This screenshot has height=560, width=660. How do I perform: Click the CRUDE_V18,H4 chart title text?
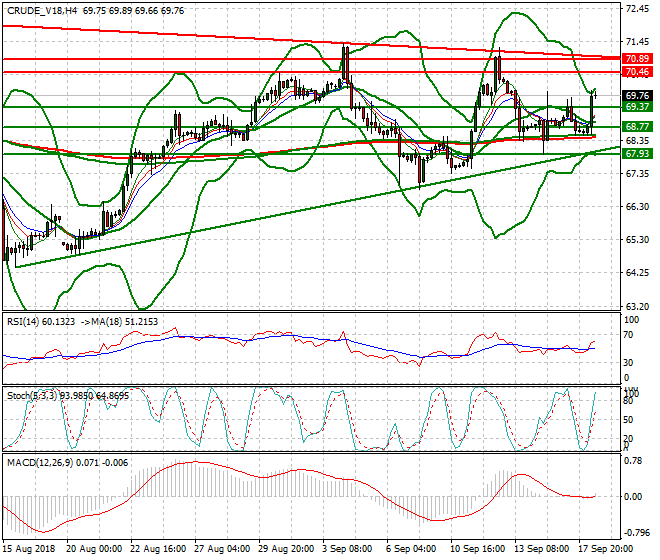(x=42, y=11)
